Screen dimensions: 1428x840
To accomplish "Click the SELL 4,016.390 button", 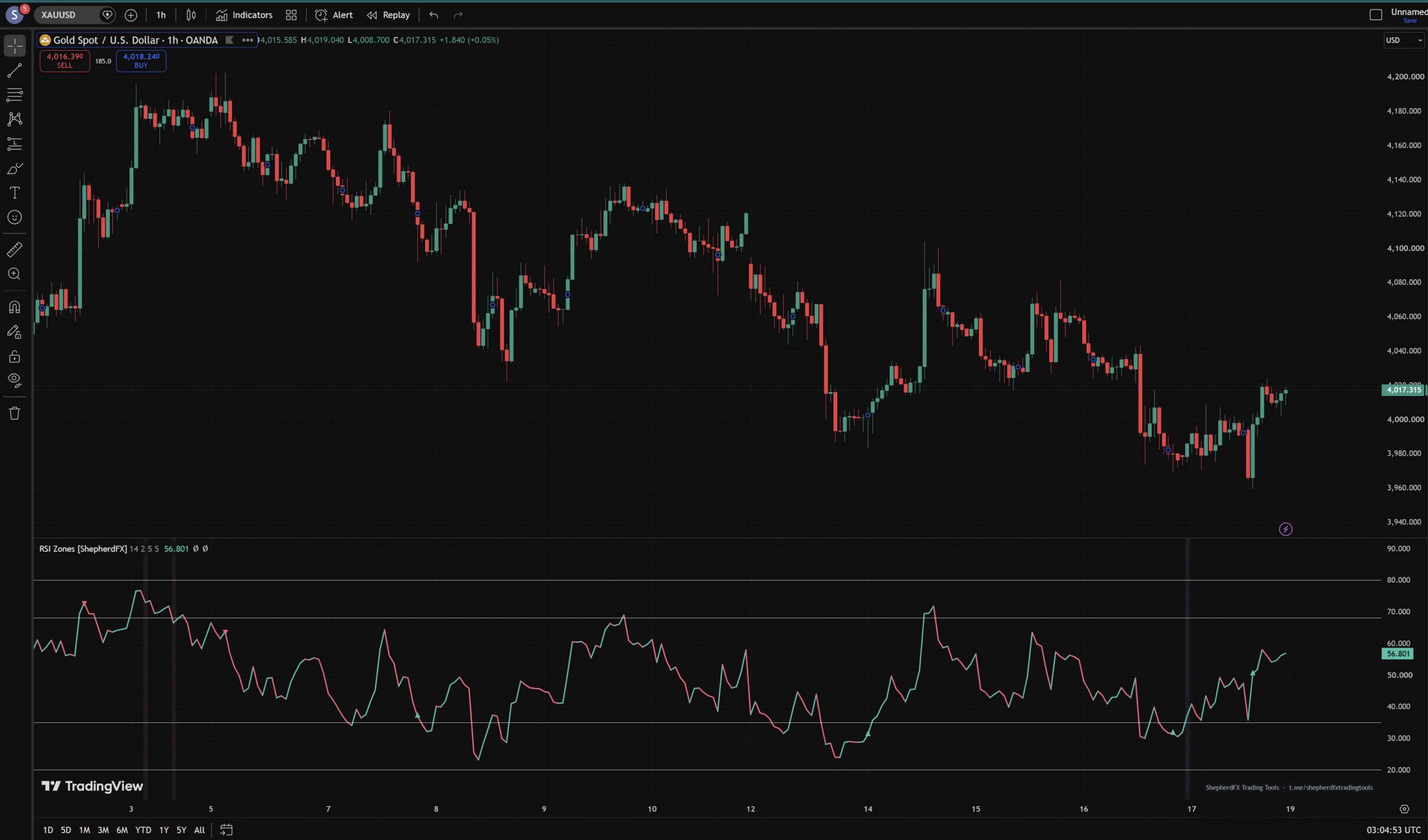I will pyautogui.click(x=65, y=61).
